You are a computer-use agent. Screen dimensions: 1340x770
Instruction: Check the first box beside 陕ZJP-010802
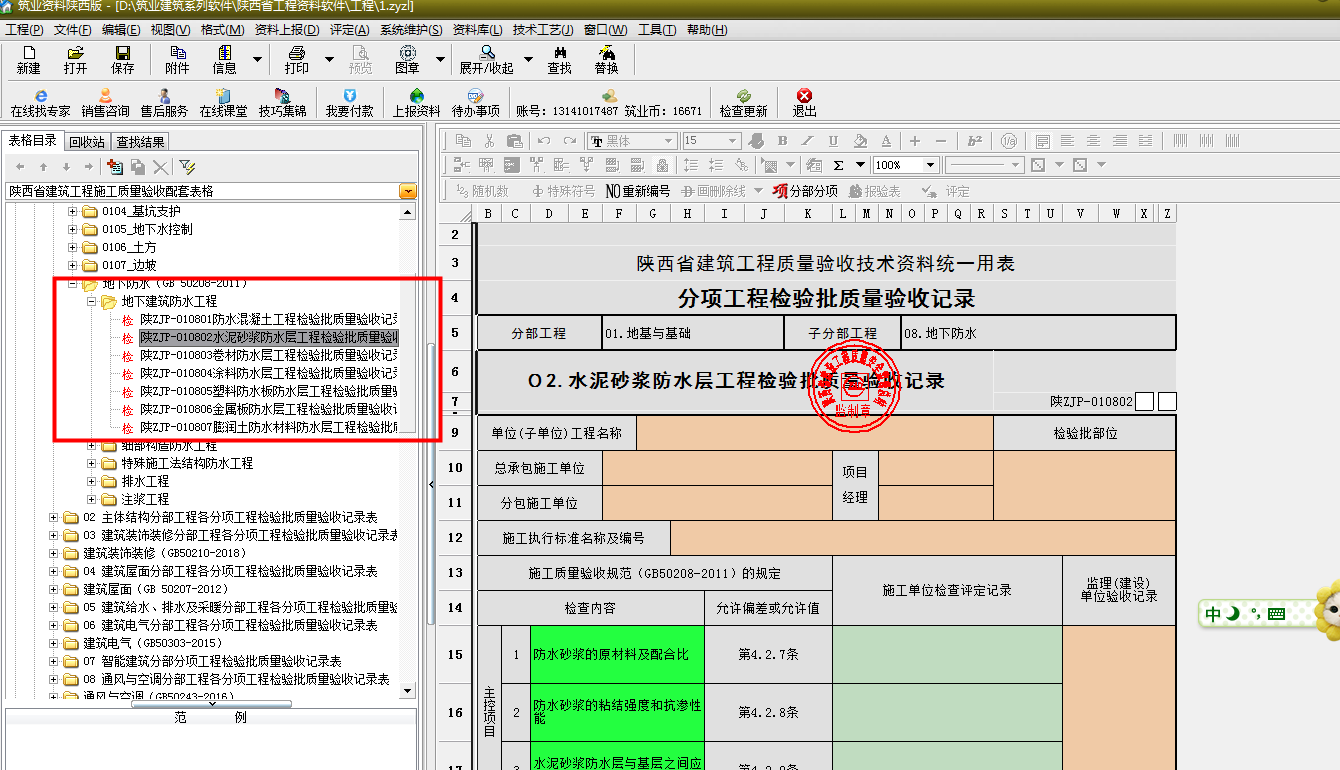coord(1145,401)
